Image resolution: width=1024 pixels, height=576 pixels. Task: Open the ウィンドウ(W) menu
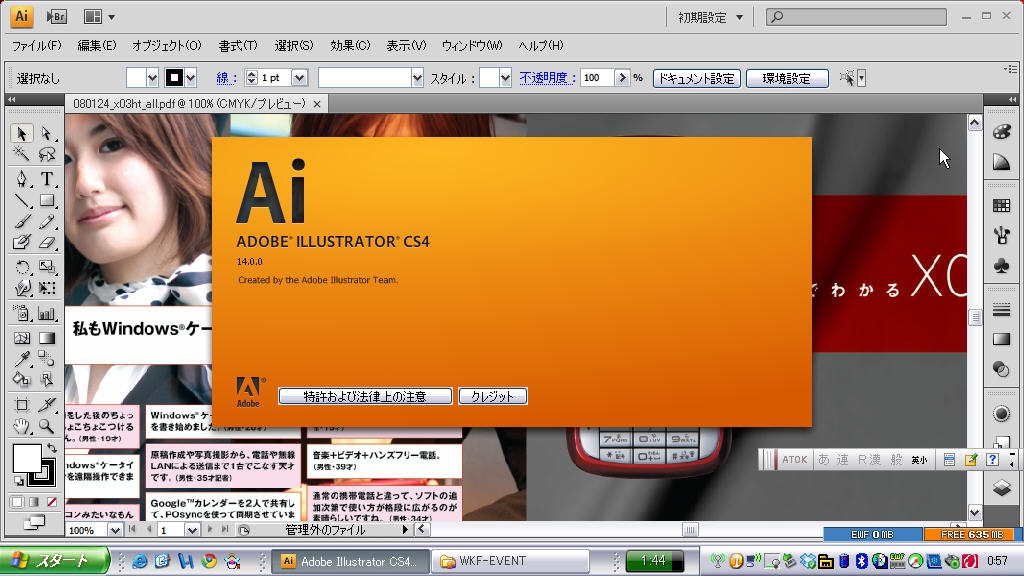click(472, 46)
